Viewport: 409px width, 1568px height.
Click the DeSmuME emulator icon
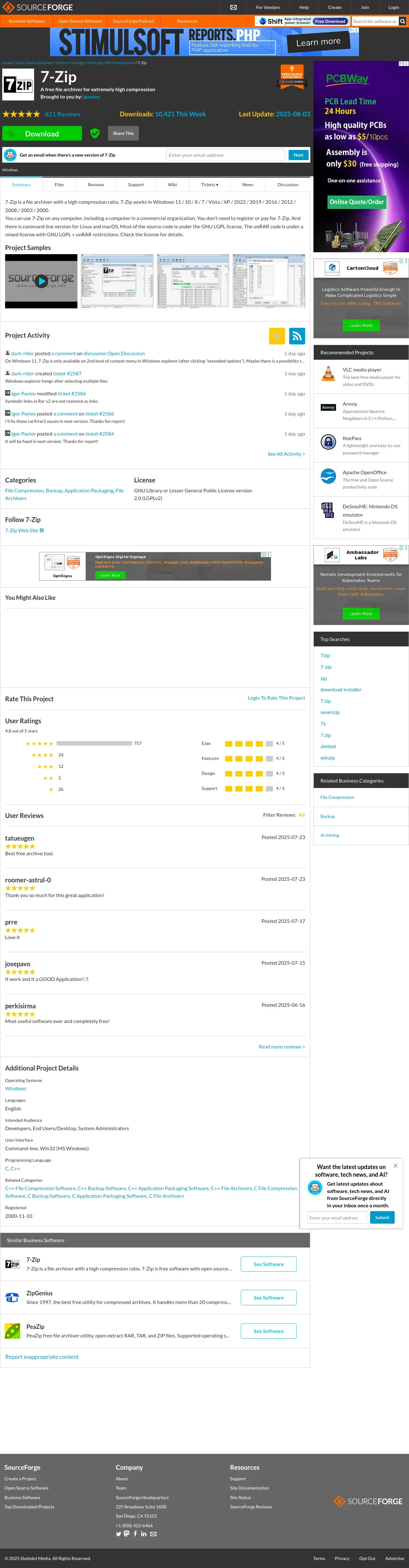tap(328, 510)
